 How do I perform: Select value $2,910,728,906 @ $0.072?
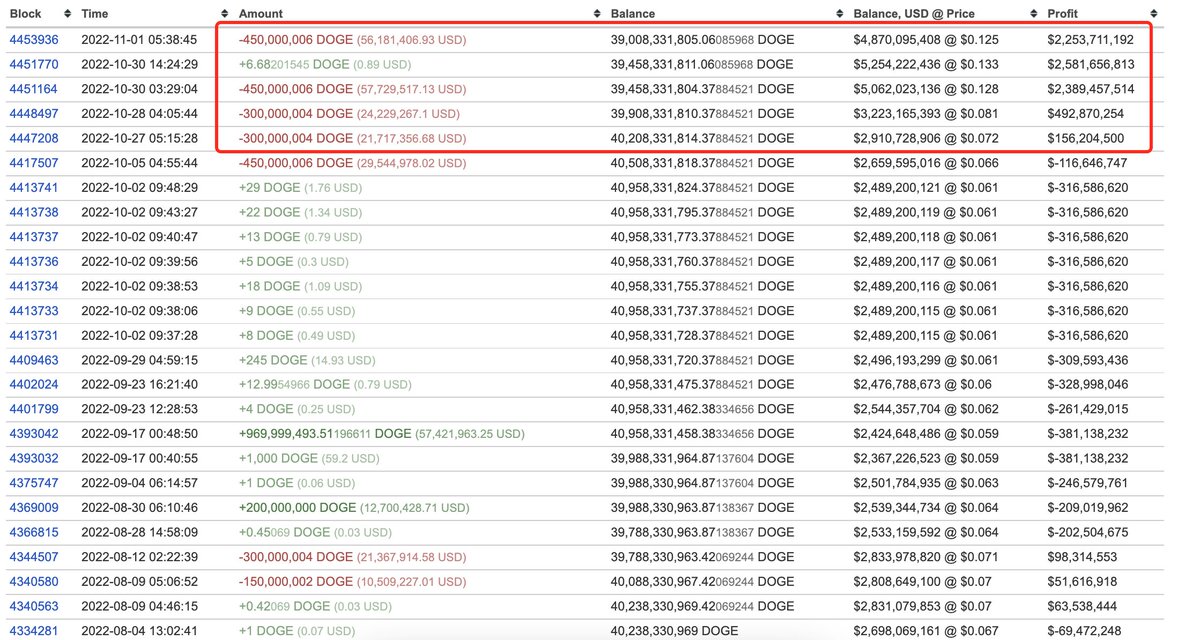pos(925,138)
